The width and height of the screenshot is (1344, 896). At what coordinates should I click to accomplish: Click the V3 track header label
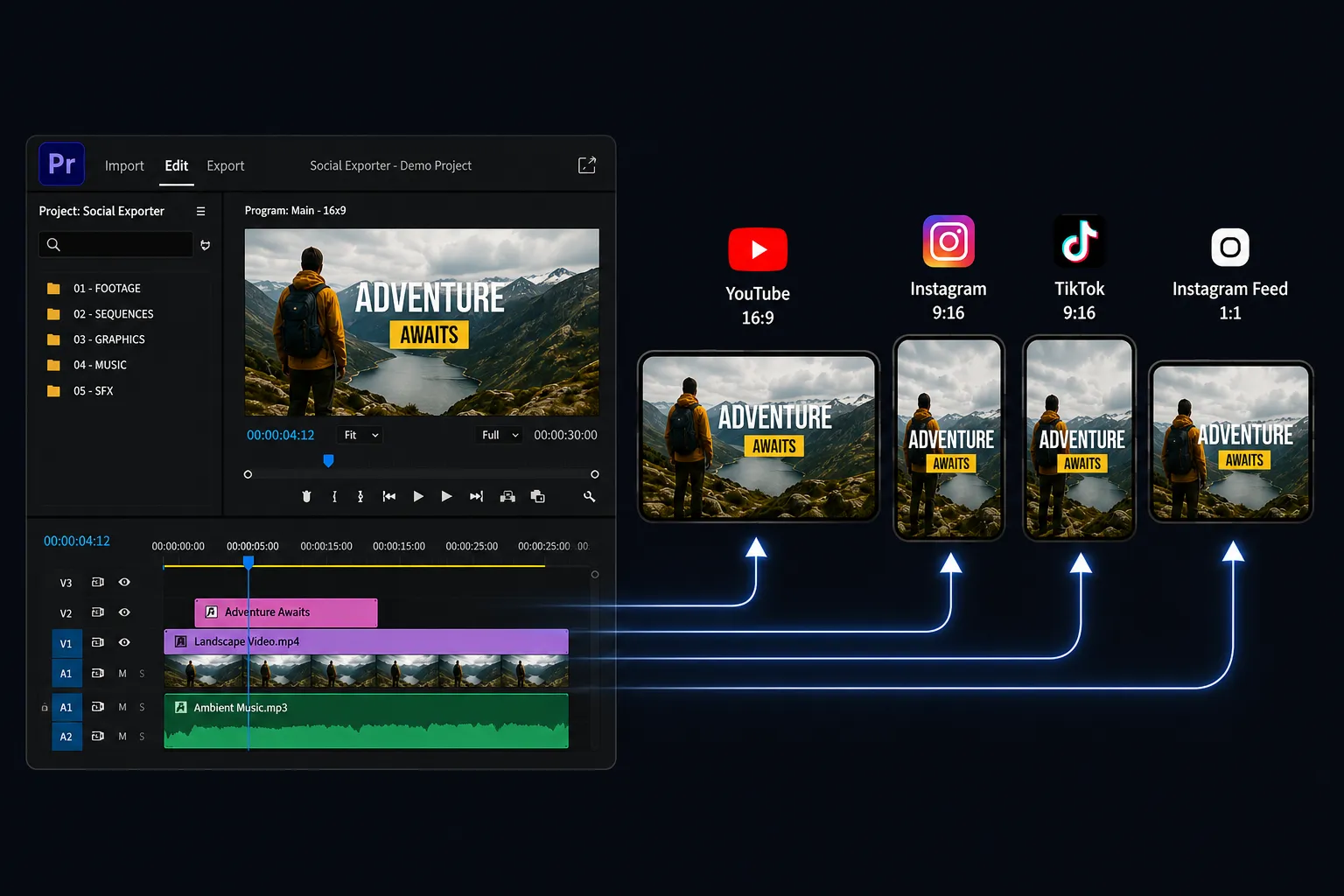pyautogui.click(x=66, y=583)
